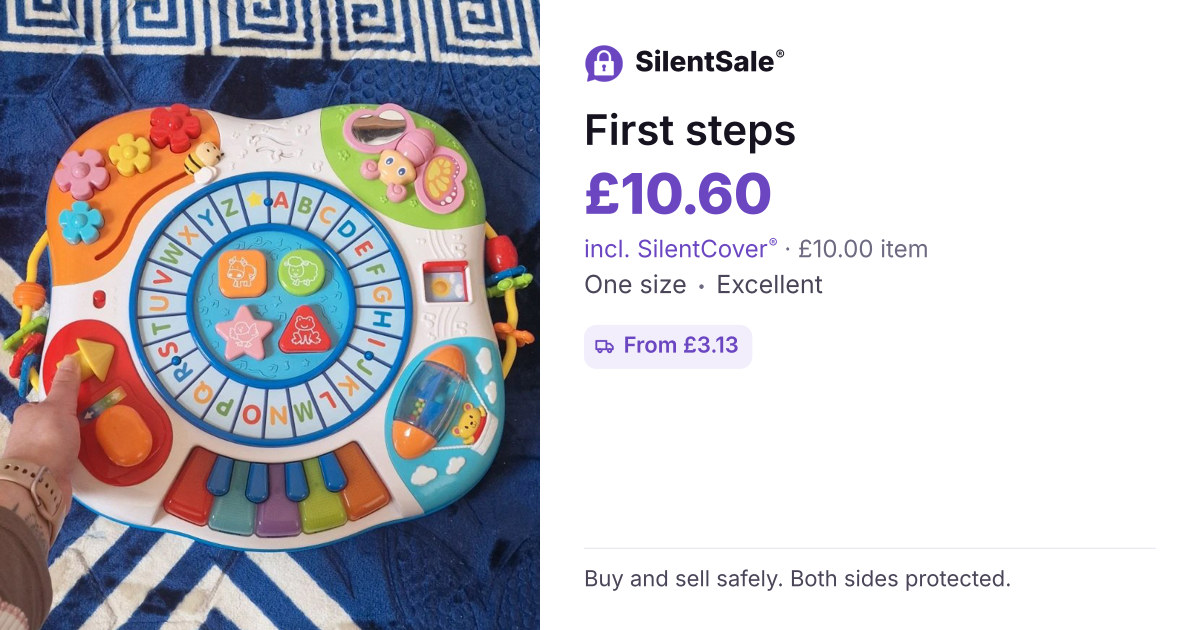Screen dimensions: 1200x630
Task: Click the yellow arrow on red dial
Action: [90, 358]
